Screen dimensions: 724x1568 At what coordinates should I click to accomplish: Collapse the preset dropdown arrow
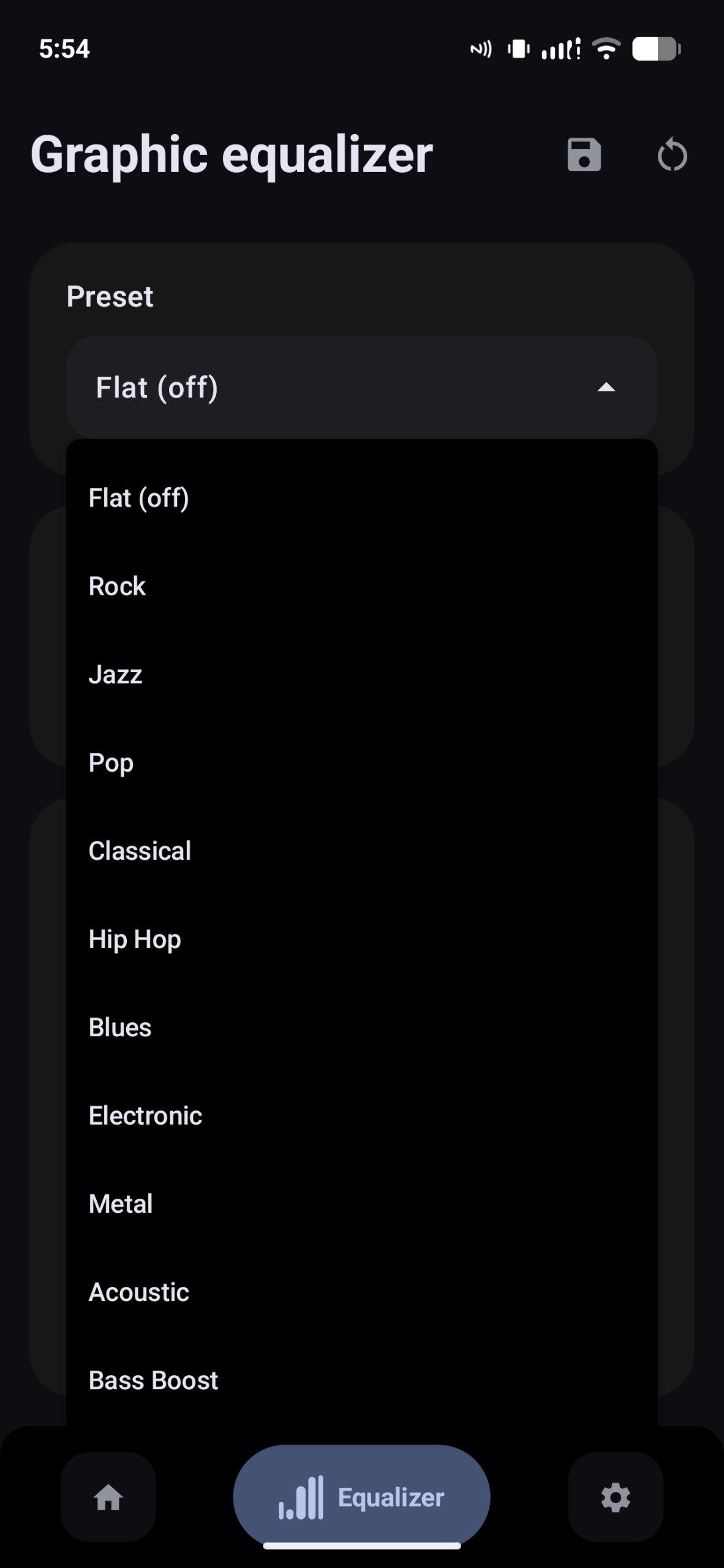point(606,387)
